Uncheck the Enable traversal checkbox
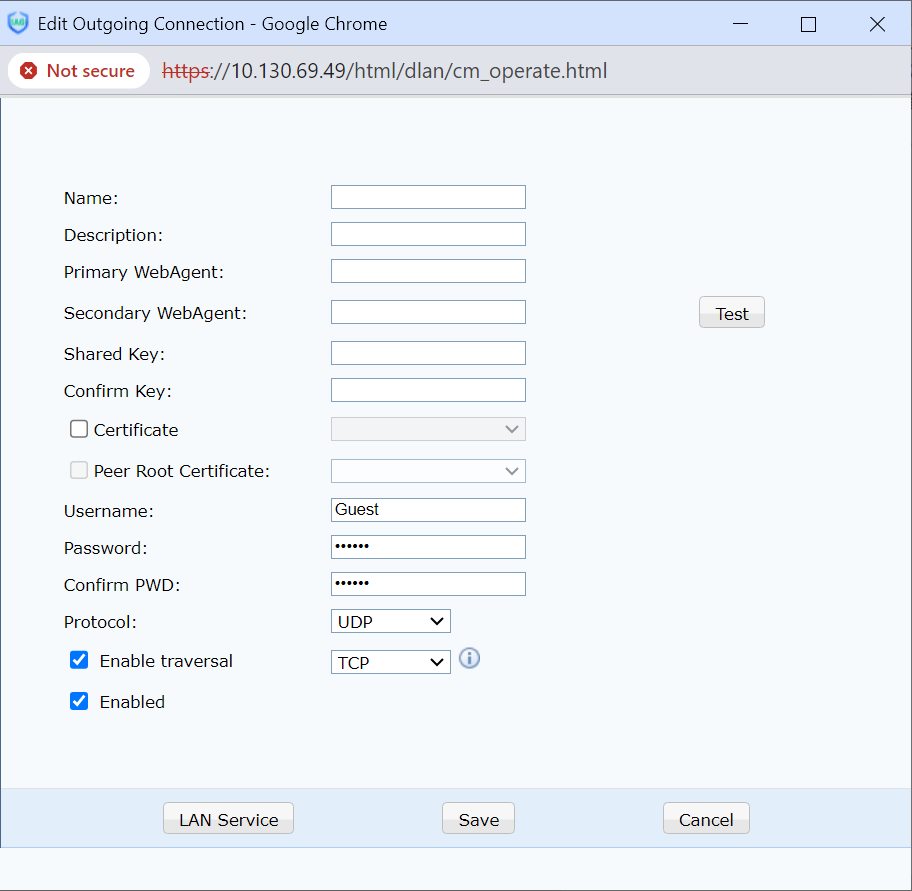This screenshot has width=912, height=891. [x=79, y=660]
